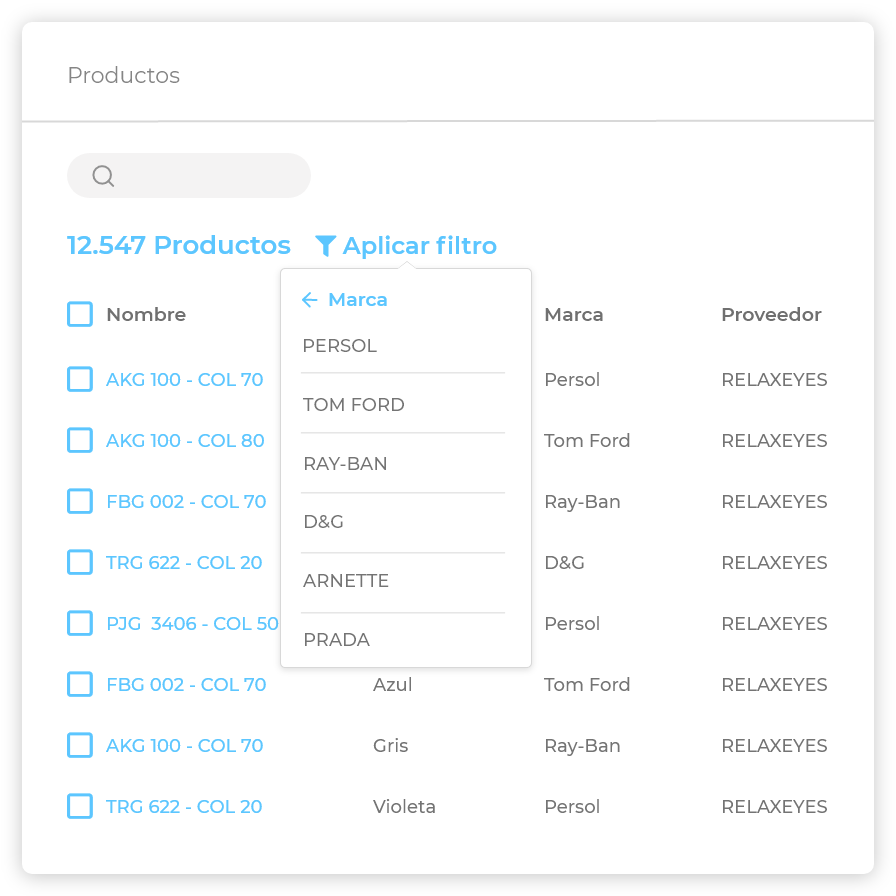Open product link FBG 002 - COL 70 with Azul color
The width and height of the screenshot is (896, 896).
186,685
